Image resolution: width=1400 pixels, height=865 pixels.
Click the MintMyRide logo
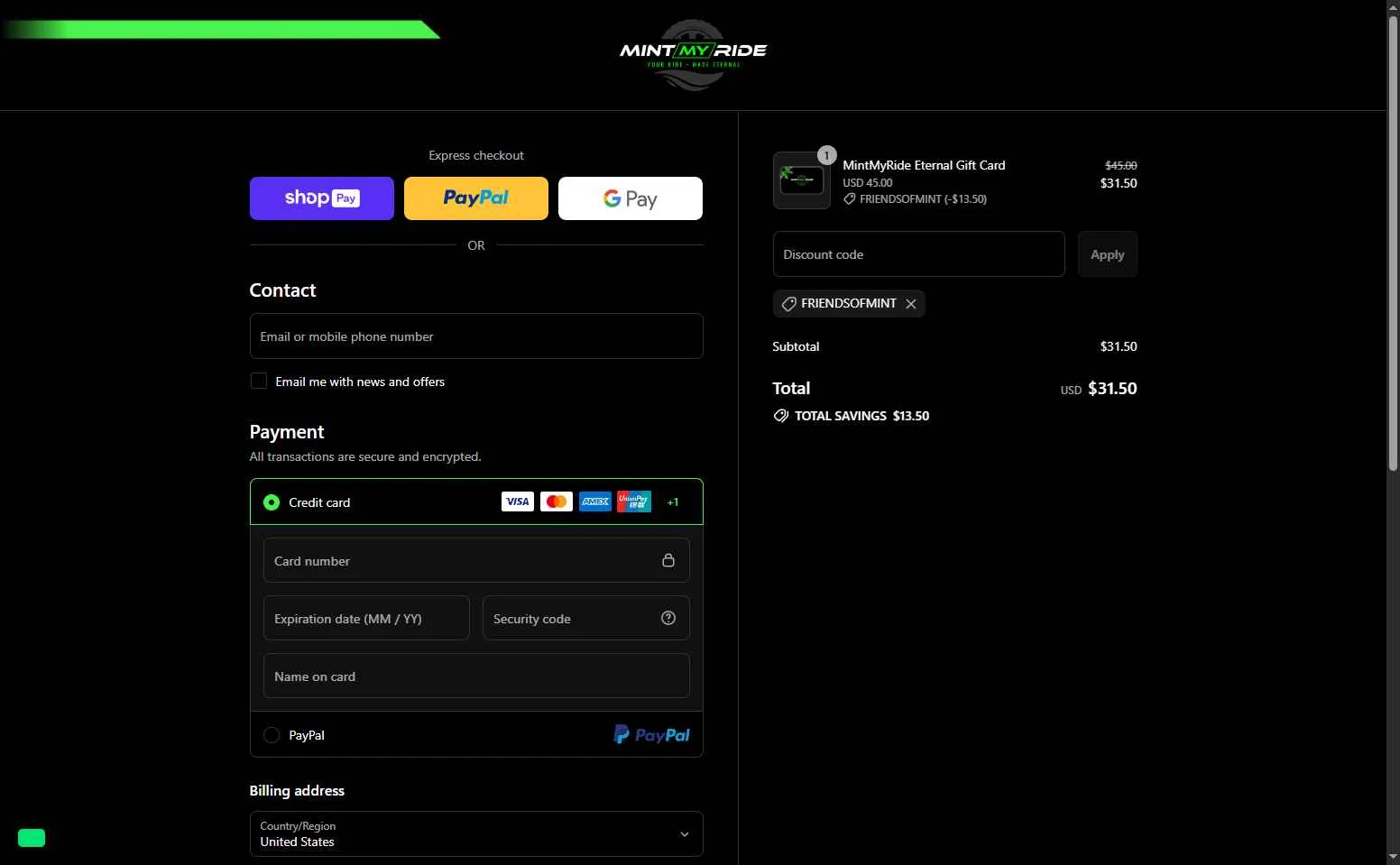[x=693, y=54]
